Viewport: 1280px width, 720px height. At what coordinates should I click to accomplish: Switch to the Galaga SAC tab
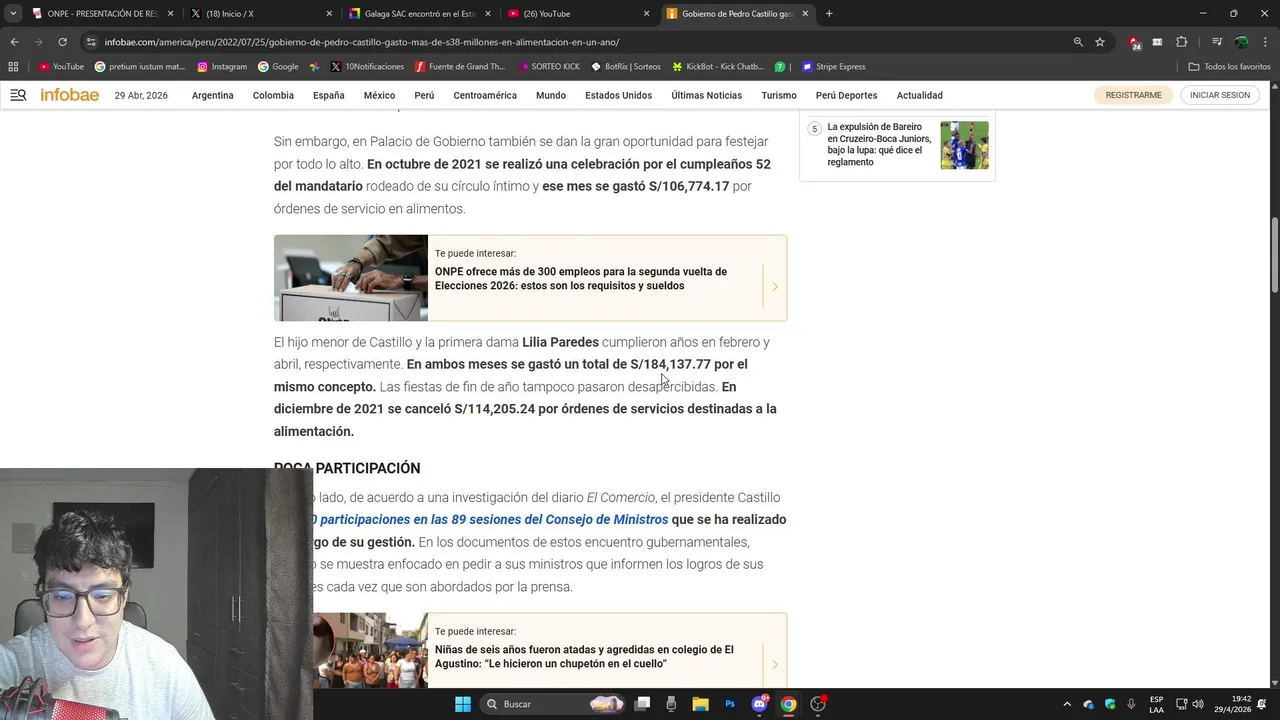420,14
